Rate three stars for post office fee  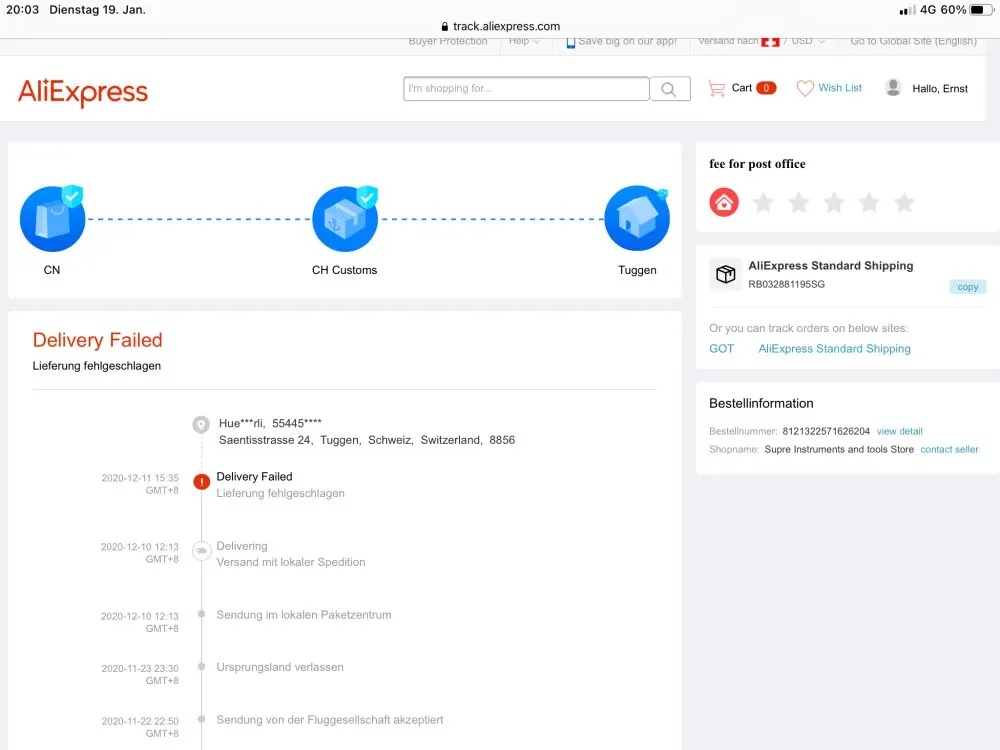(x=834, y=203)
